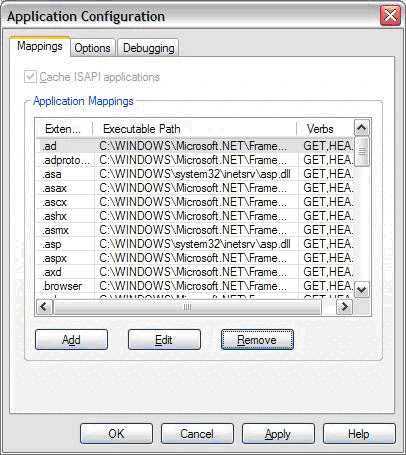Select the .aspx extension row
Screen dimensions: 406x455
[195, 258]
